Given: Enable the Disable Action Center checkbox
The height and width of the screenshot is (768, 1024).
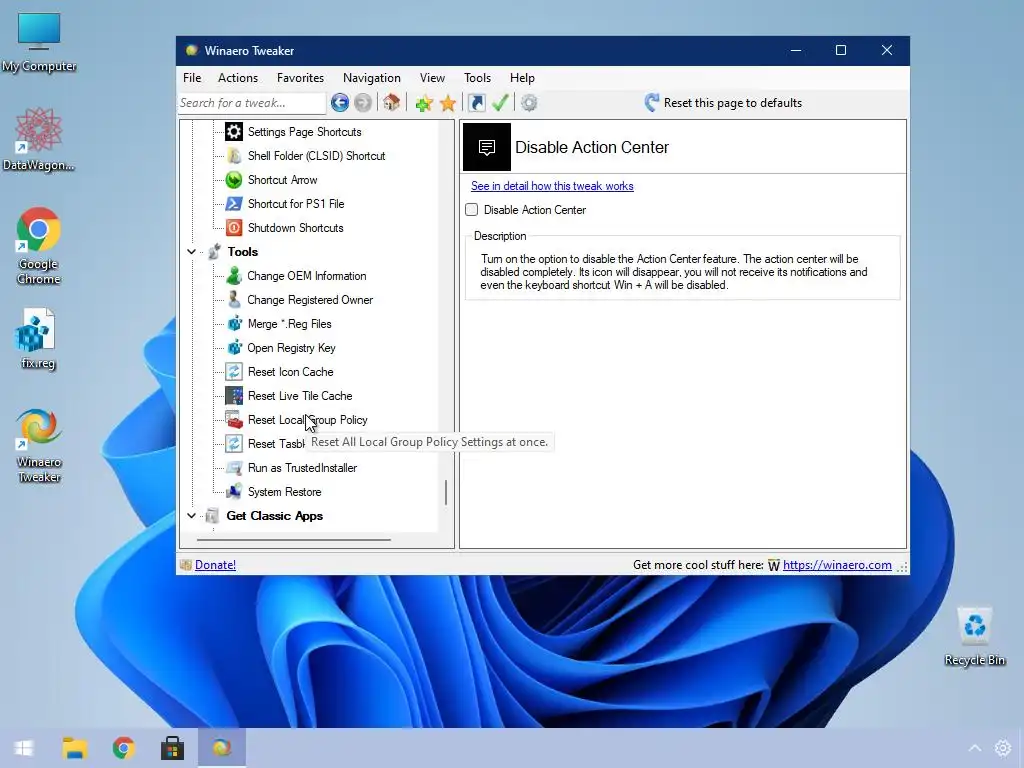Looking at the screenshot, I should [x=472, y=210].
